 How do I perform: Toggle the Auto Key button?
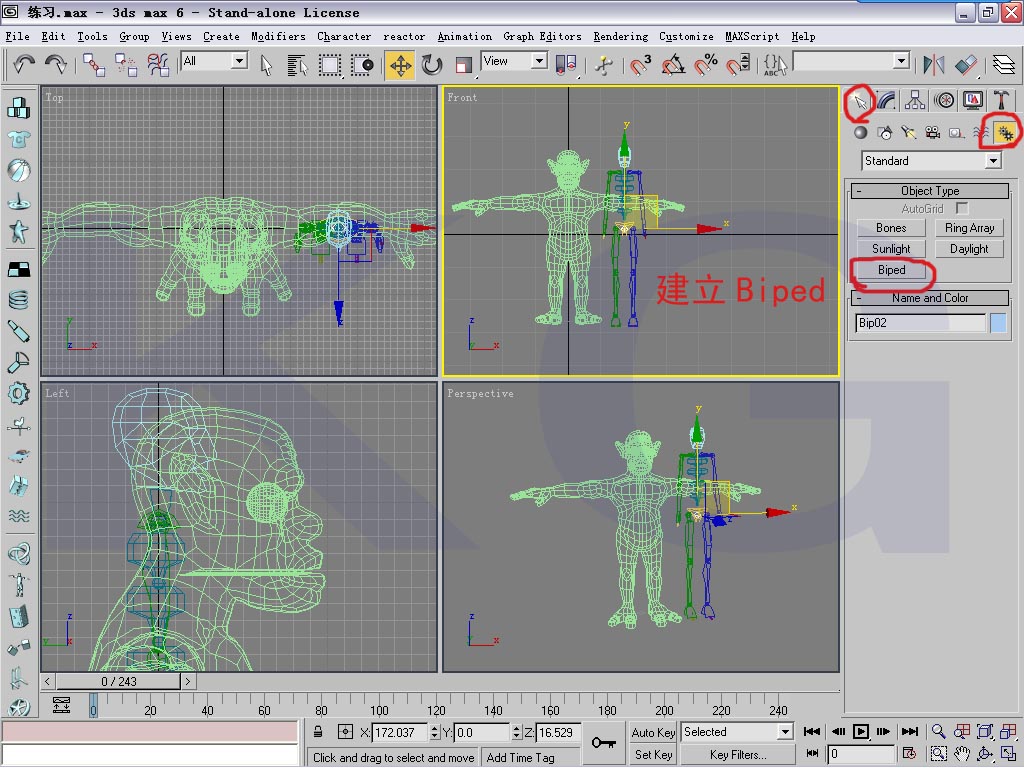(653, 733)
